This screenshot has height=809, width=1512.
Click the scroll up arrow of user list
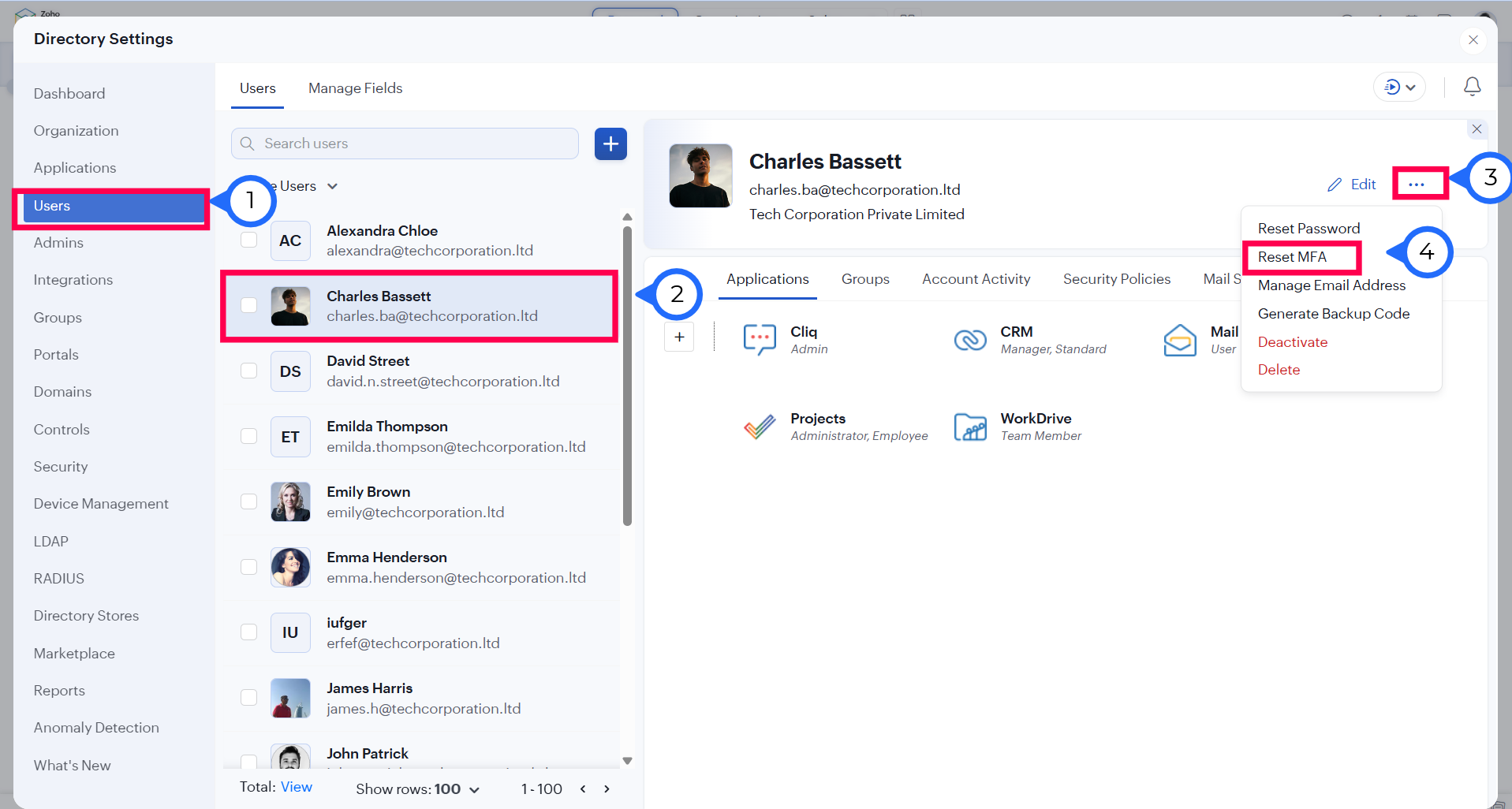pyautogui.click(x=627, y=217)
